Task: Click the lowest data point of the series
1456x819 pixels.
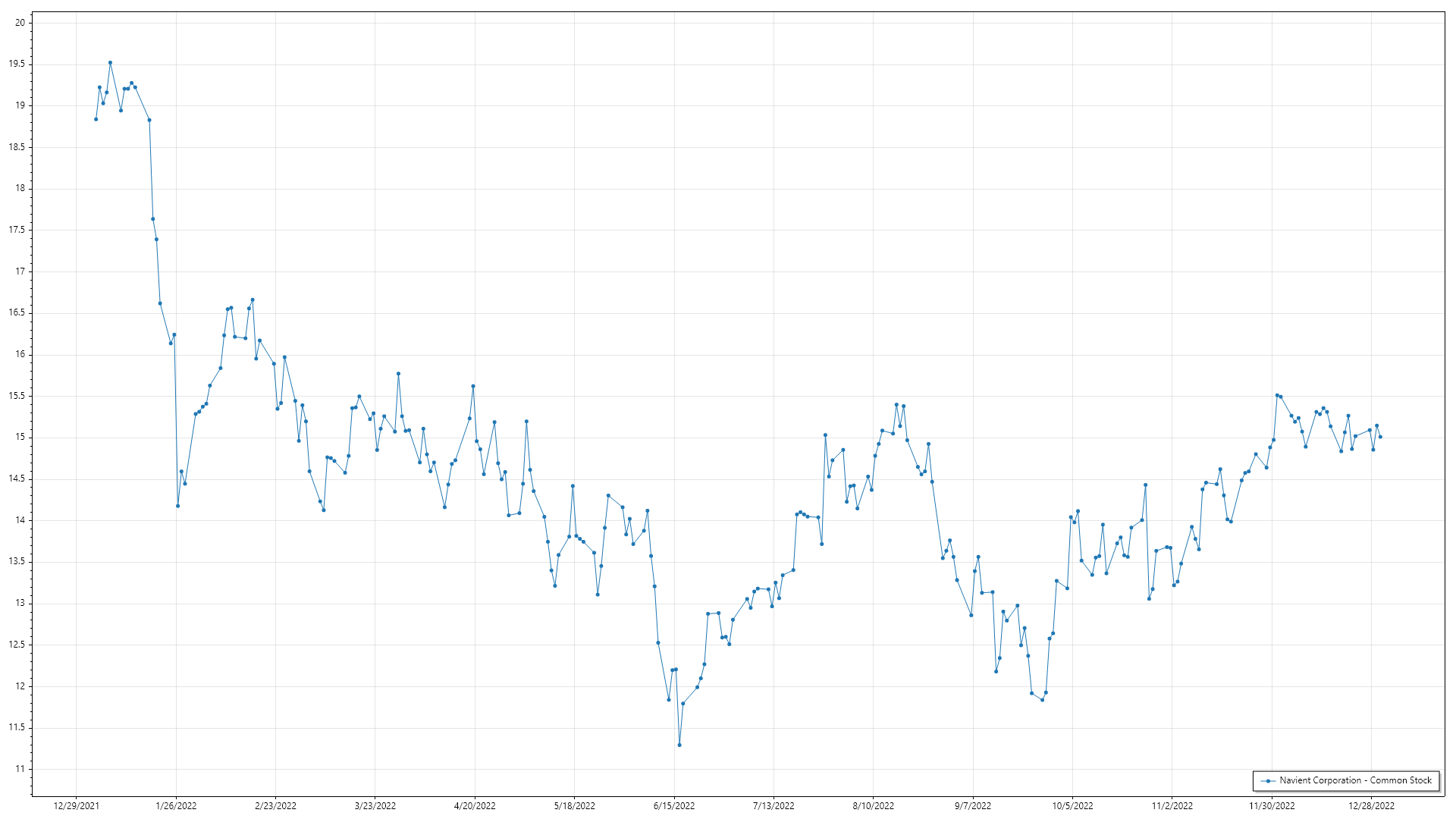Action: click(679, 745)
